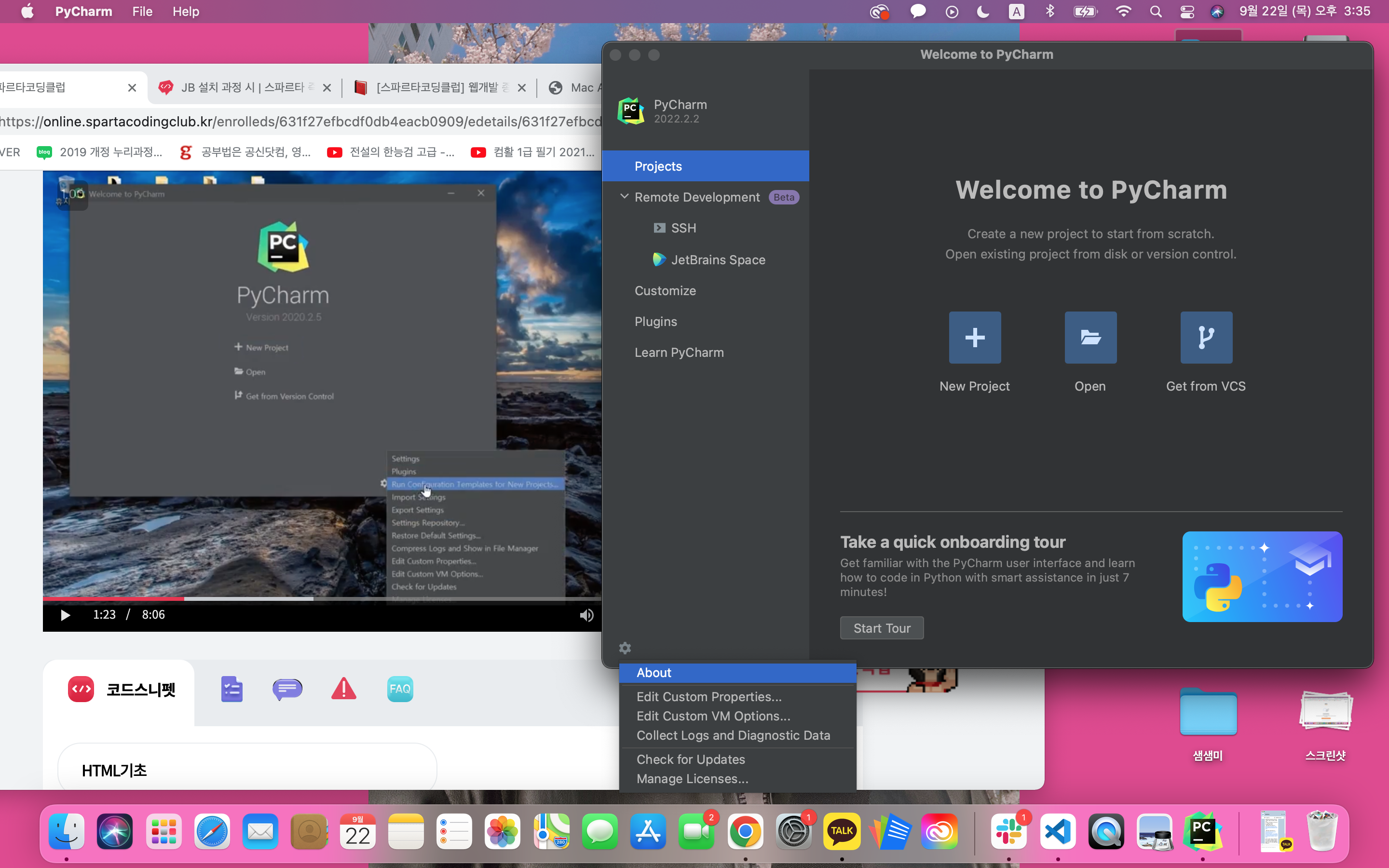Viewport: 1389px width, 868px height.
Task: Click the FAQ icon below the video
Action: click(x=400, y=689)
